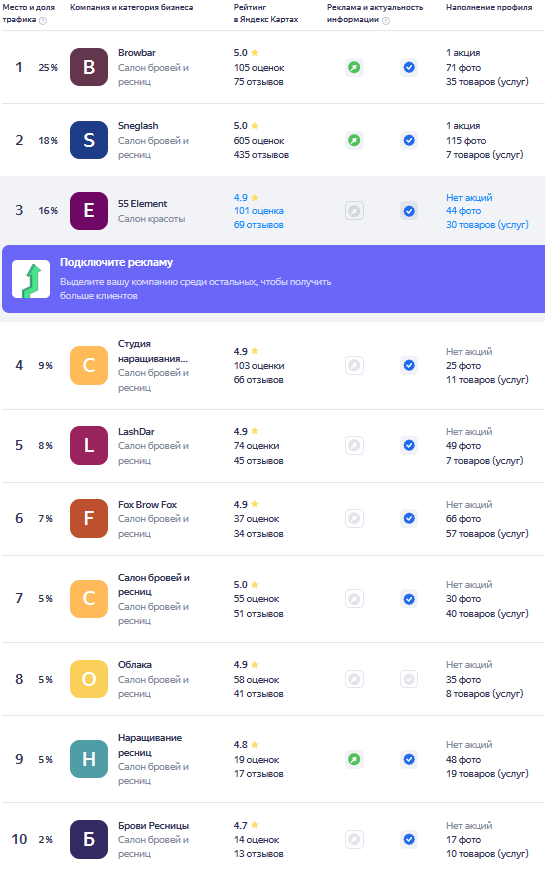Click the grey ad icon in the 55 Element row
Viewport: 545px width, 875px height.
354,211
